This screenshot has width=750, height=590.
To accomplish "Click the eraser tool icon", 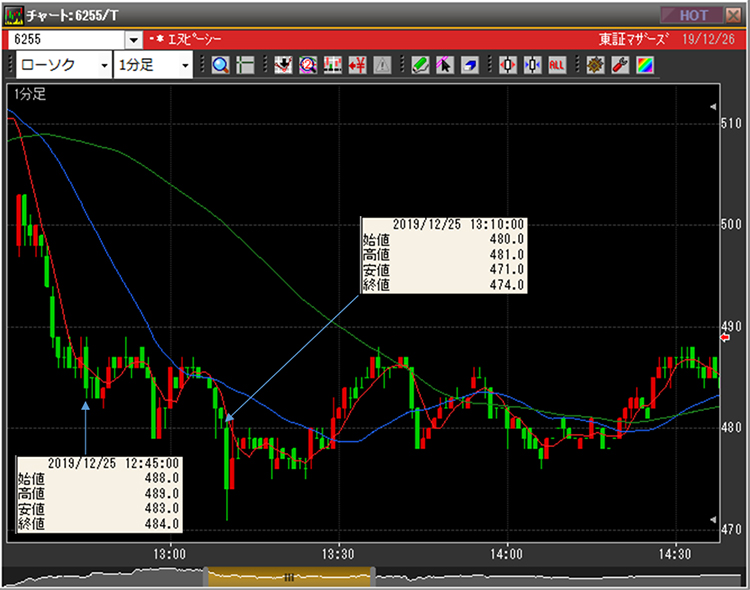I will click(x=470, y=65).
